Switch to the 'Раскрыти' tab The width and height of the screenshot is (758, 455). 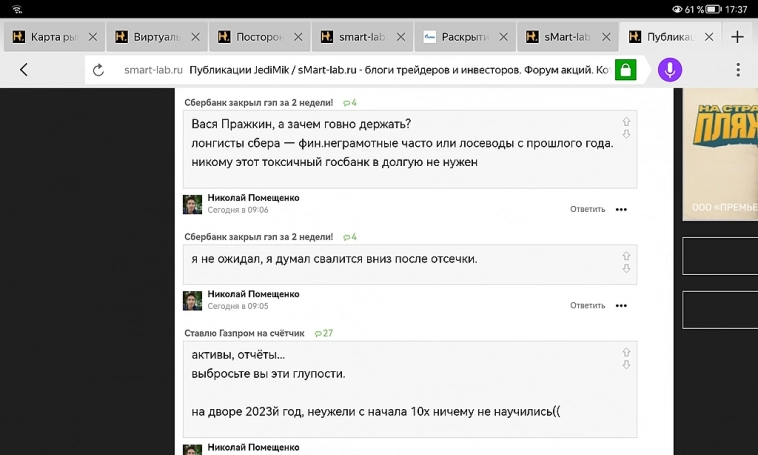(458, 37)
